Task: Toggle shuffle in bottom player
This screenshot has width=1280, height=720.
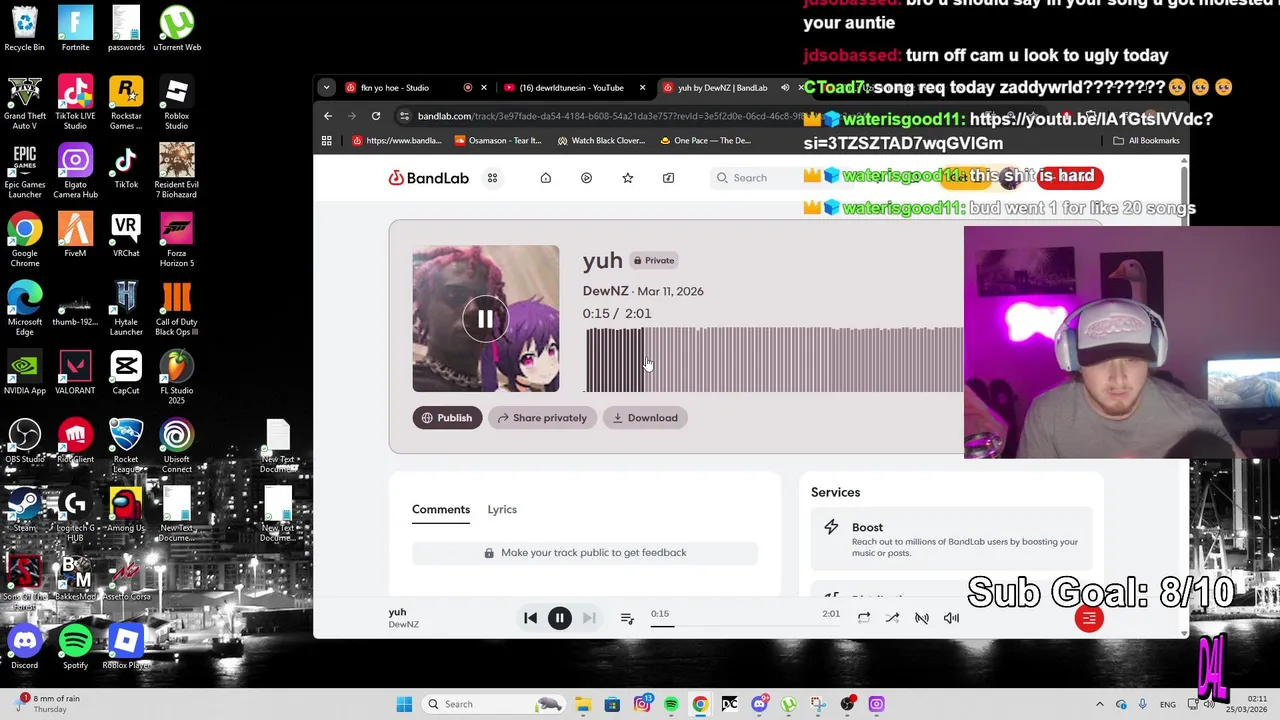Action: click(892, 618)
